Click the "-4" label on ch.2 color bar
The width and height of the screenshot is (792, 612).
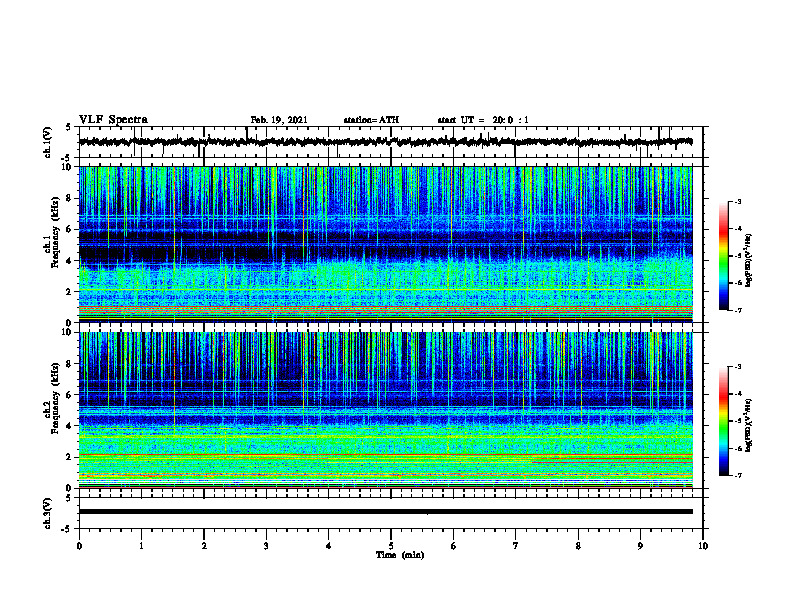pyautogui.click(x=738, y=394)
